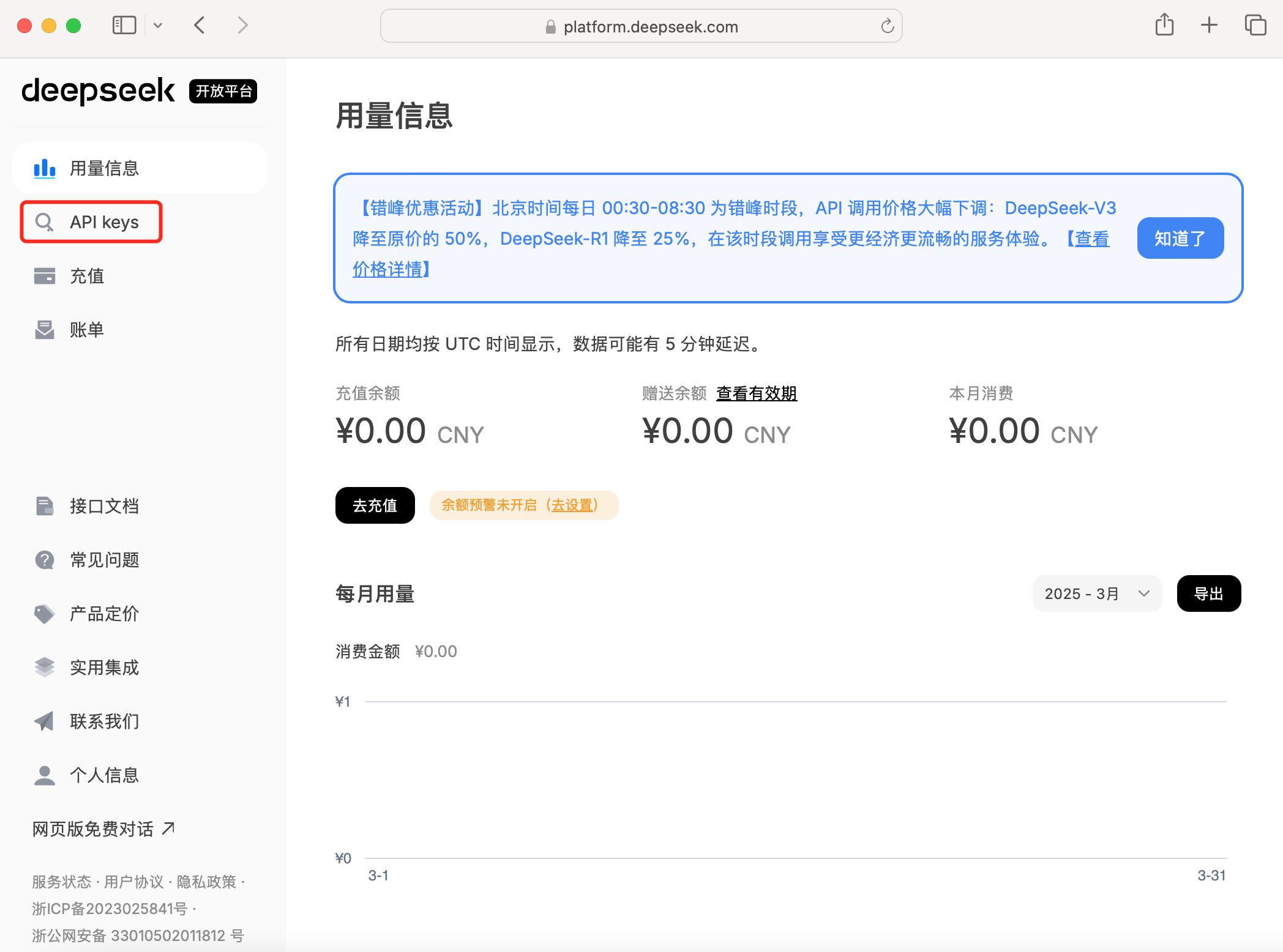Click the magnifier icon beside API keys

(45, 222)
